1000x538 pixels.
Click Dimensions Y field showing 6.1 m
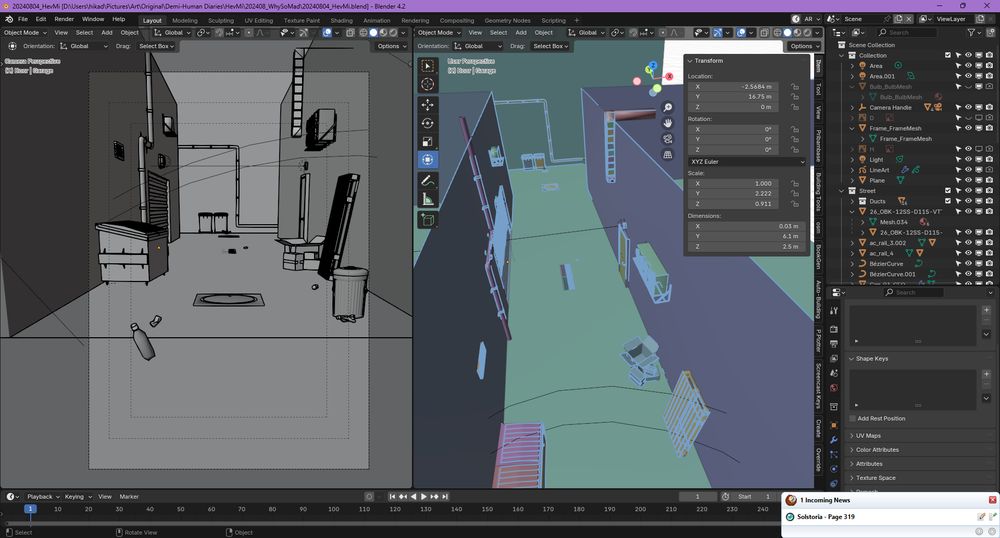[747, 236]
